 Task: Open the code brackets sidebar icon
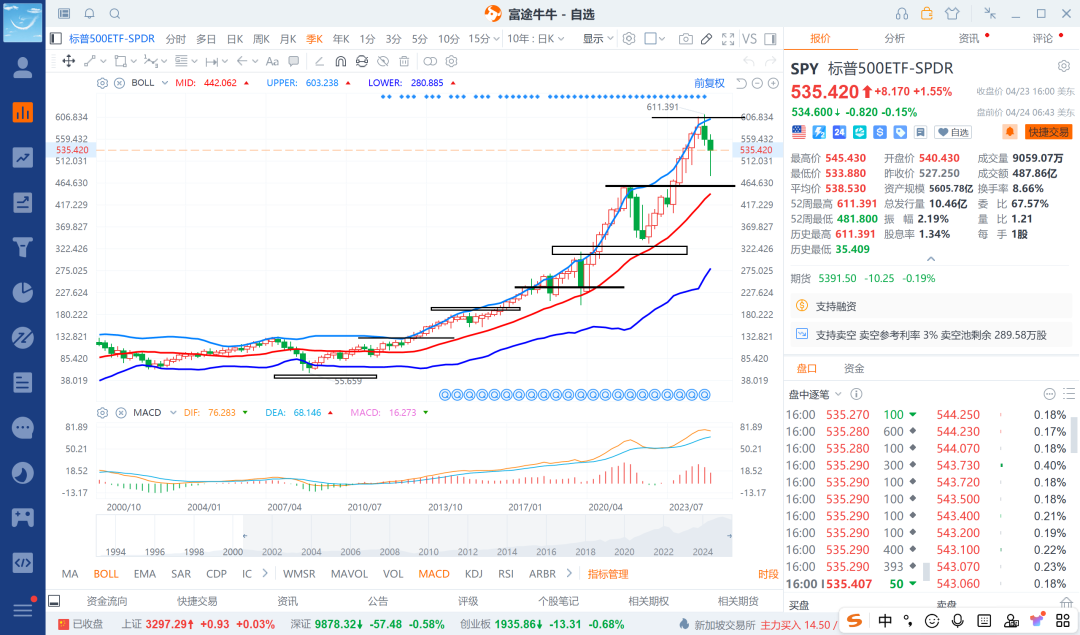pyautogui.click(x=23, y=563)
